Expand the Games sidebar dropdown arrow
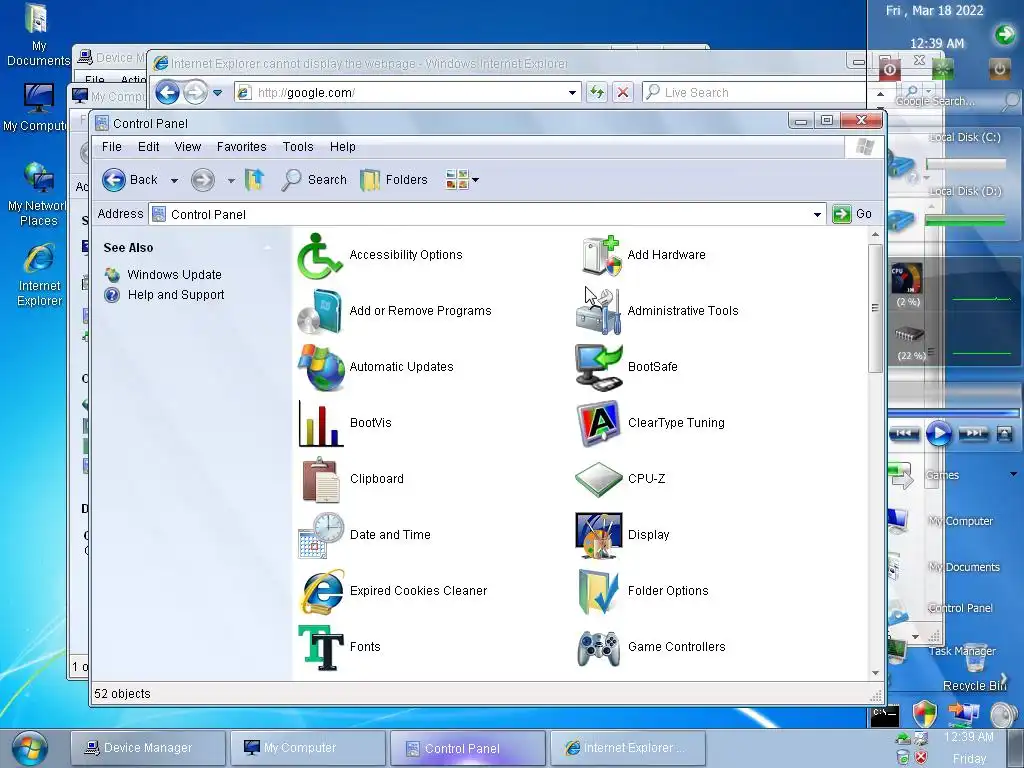 (1014, 474)
